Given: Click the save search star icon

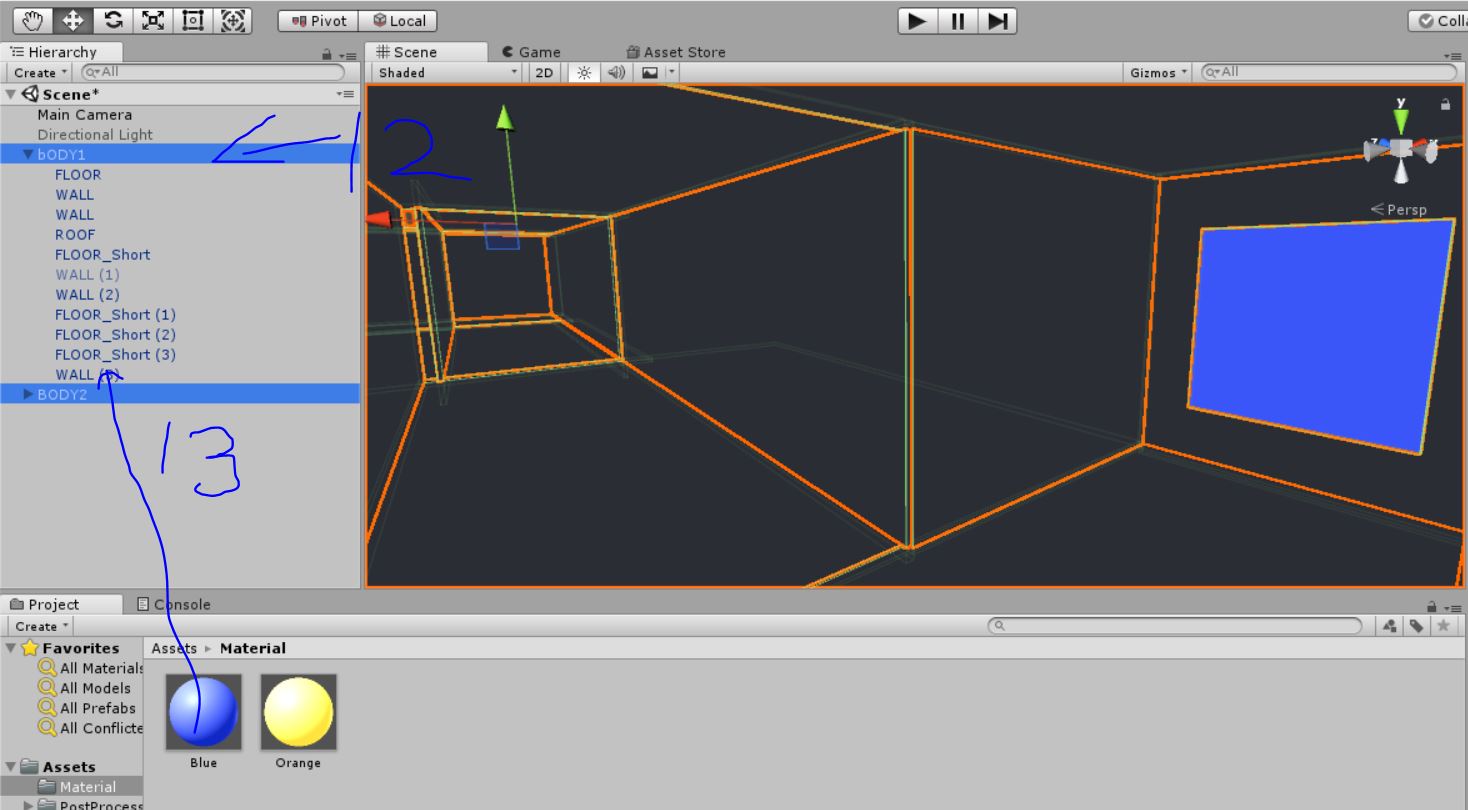Looking at the screenshot, I should coord(1442,626).
